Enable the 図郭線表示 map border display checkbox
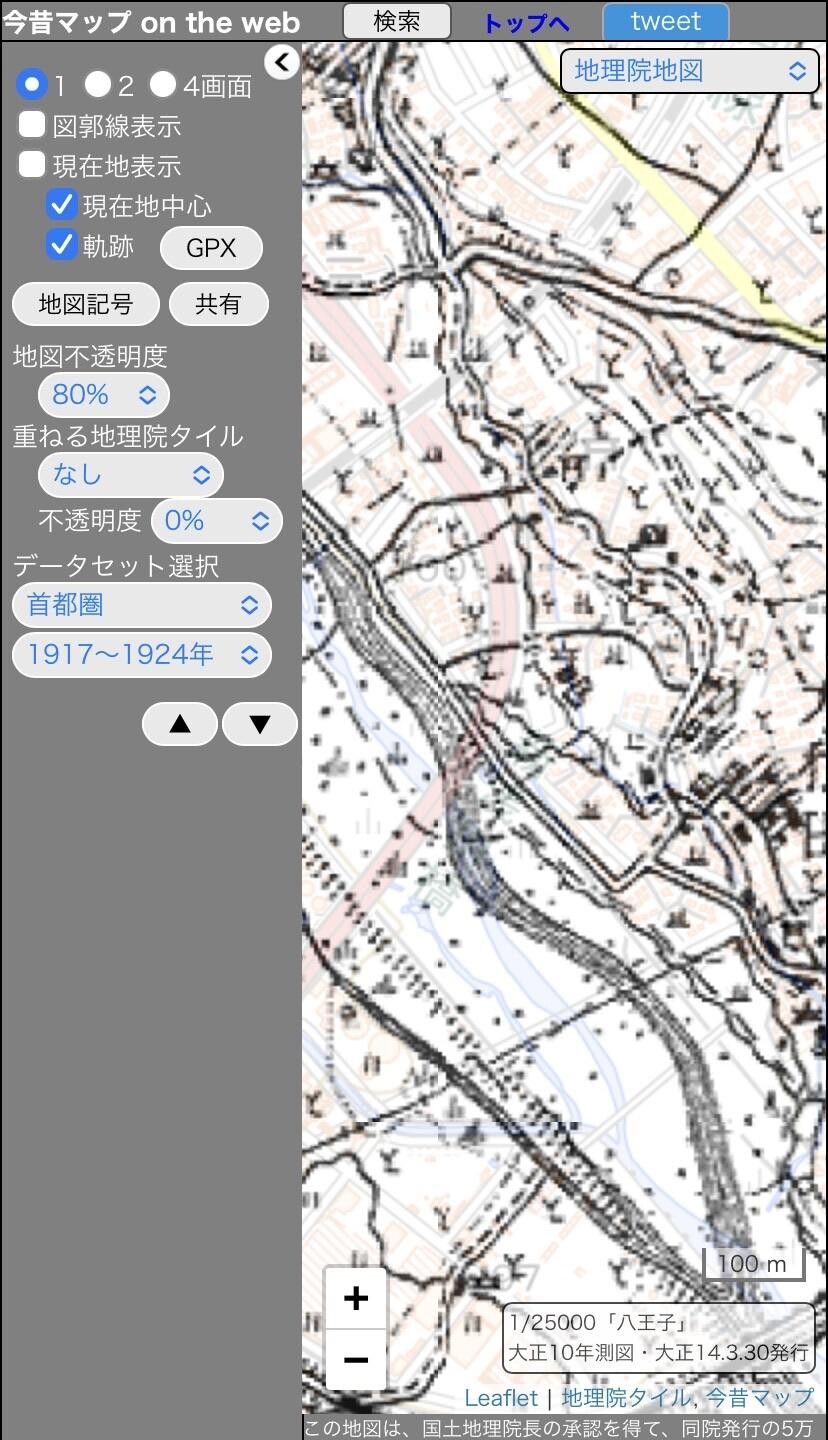 pos(31,124)
